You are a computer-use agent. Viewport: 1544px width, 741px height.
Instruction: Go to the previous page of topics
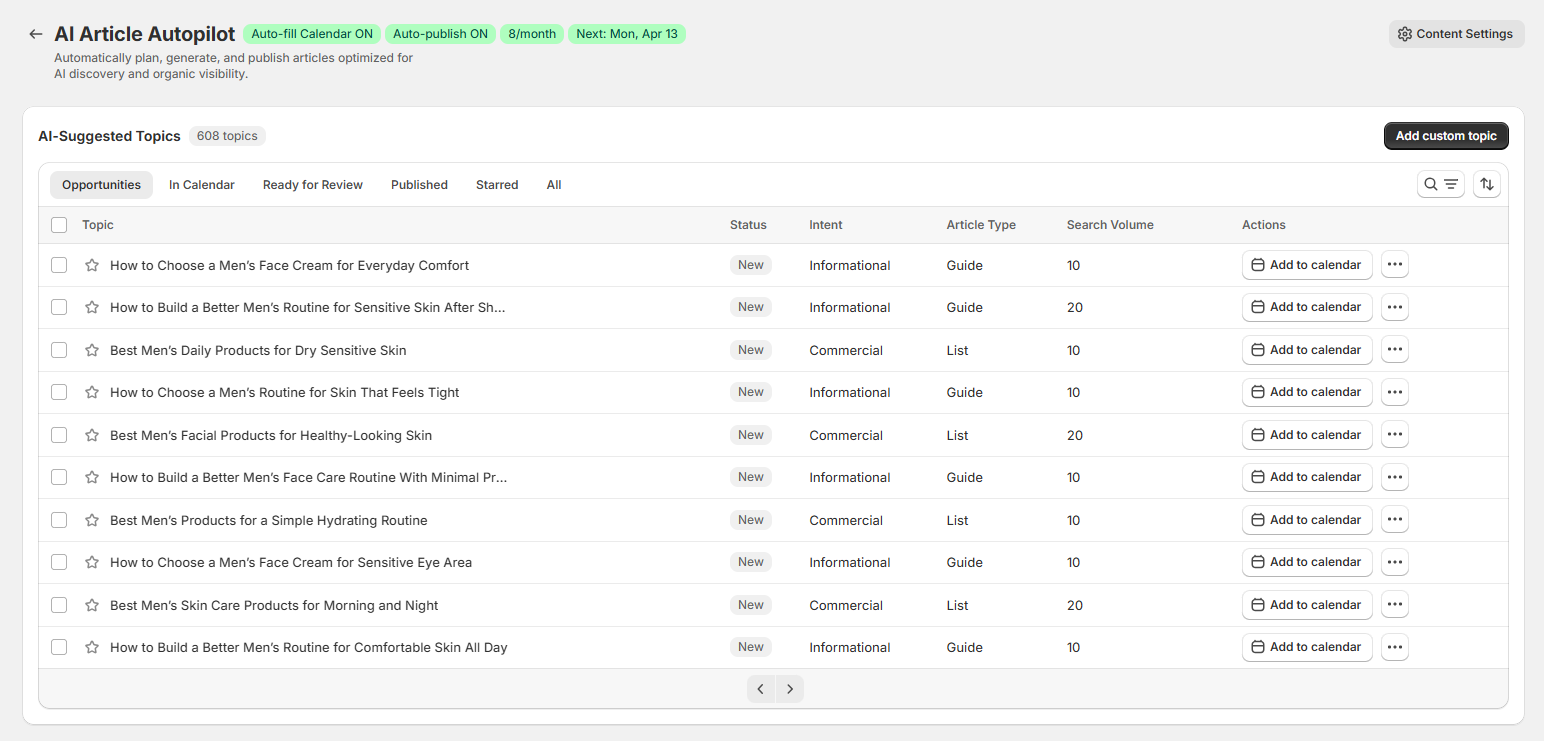[761, 689]
